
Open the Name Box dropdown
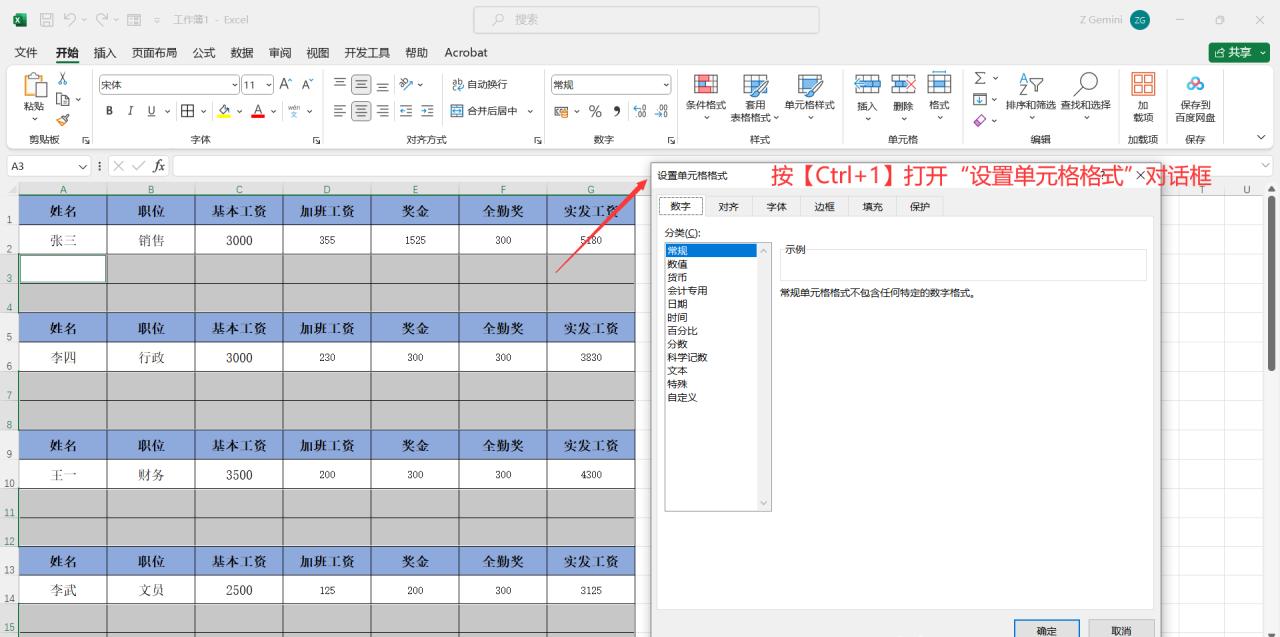click(83, 166)
